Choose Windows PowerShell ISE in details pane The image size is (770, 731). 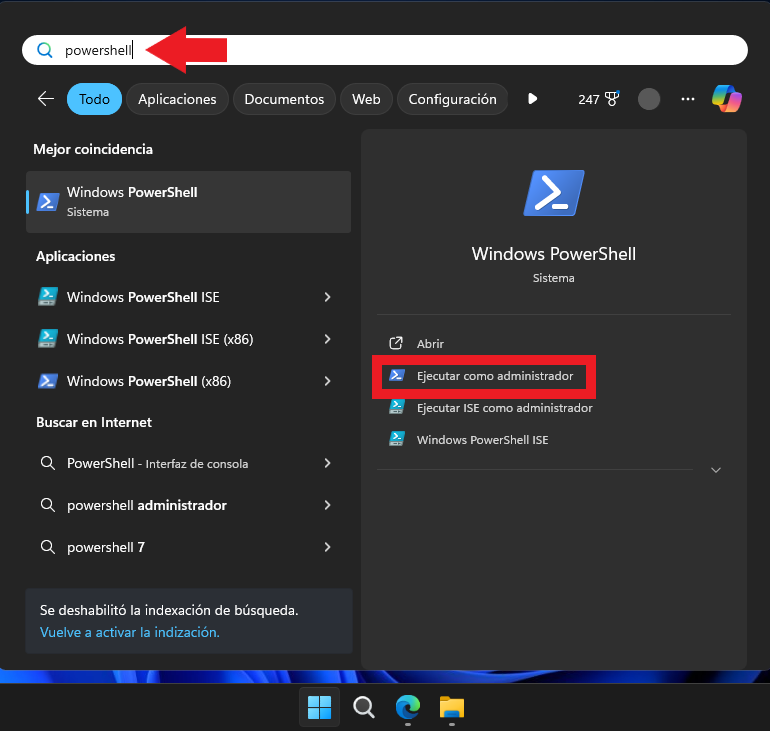pyautogui.click(x=482, y=440)
